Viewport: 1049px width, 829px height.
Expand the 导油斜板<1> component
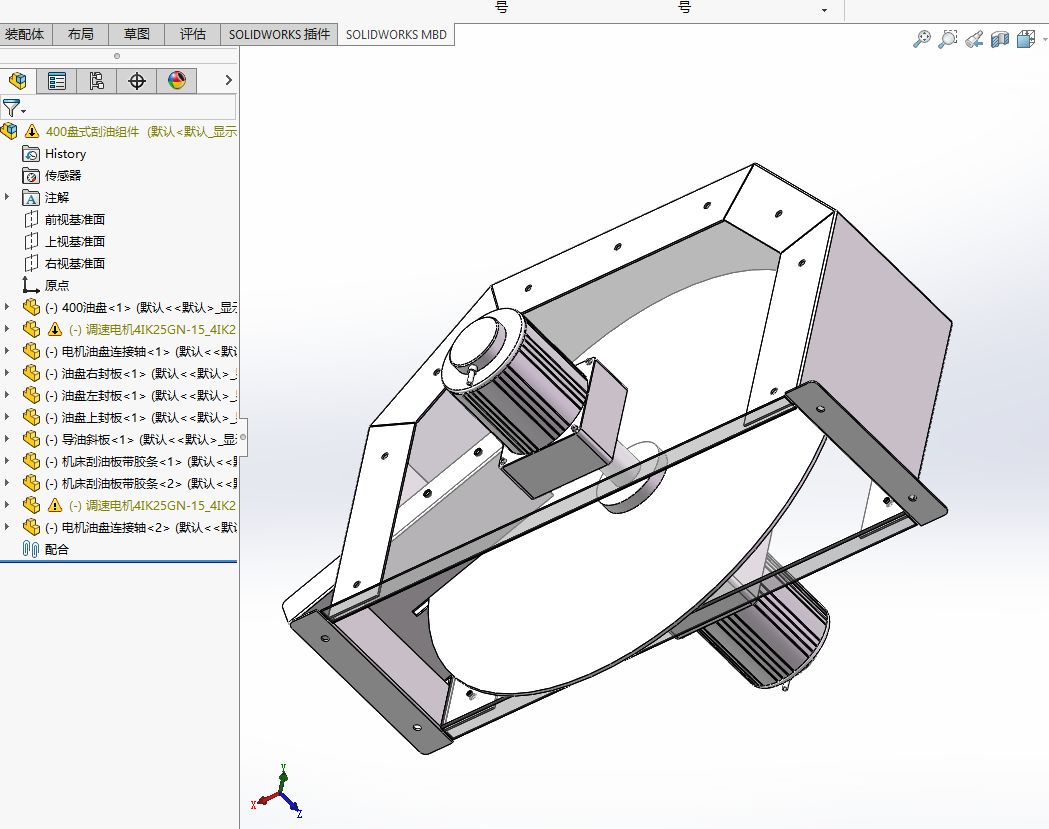pos(7,440)
